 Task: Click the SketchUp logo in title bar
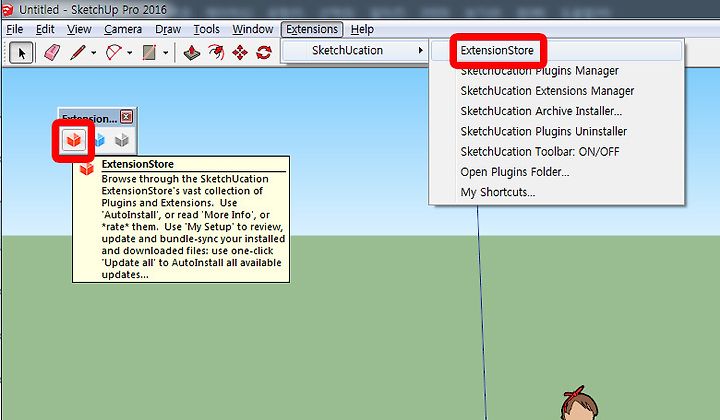[7, 9]
